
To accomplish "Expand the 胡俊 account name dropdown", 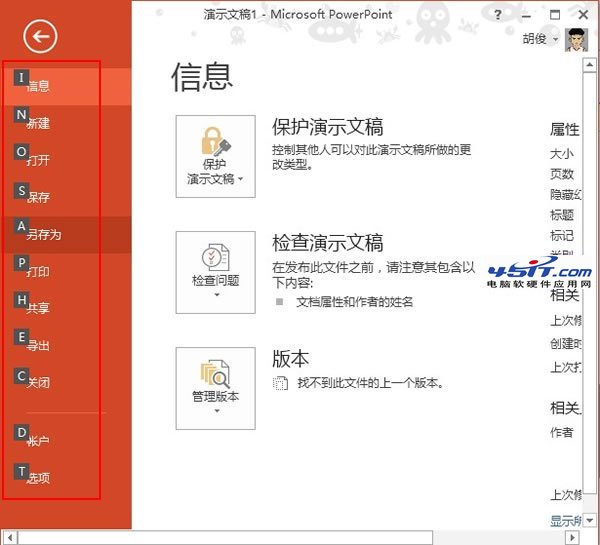I will point(541,39).
